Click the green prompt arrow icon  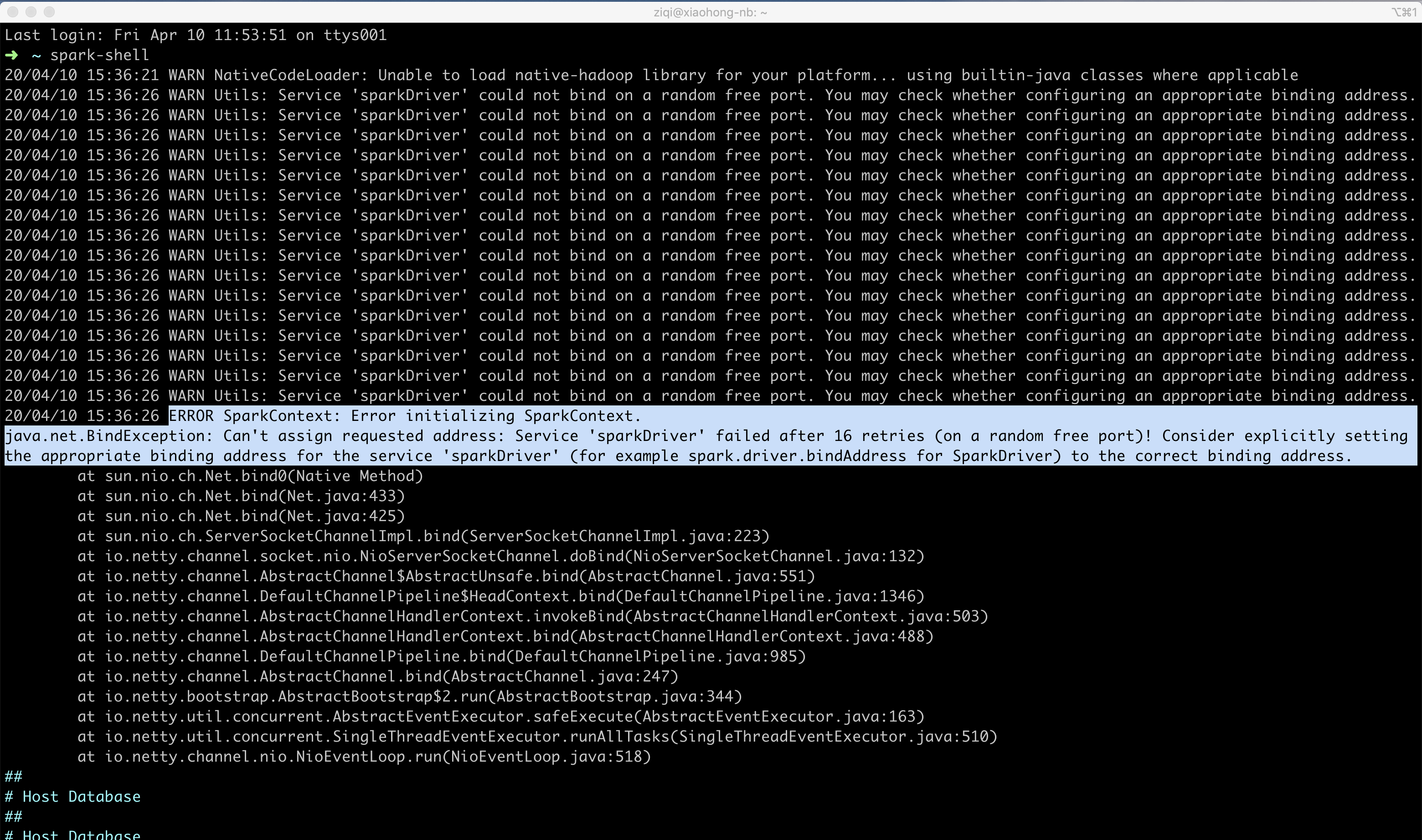(11, 56)
